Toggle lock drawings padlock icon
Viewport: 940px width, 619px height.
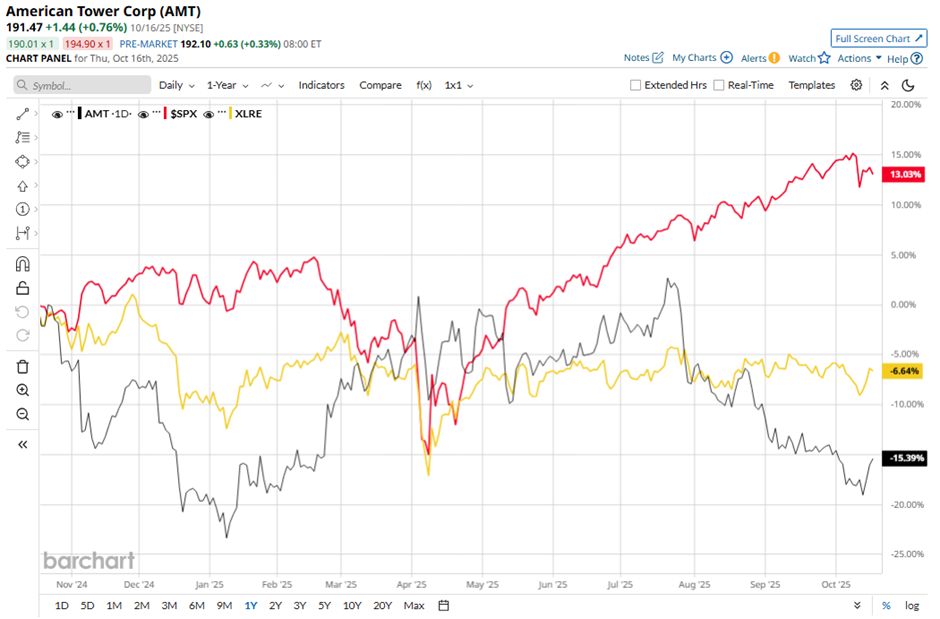tap(22, 288)
